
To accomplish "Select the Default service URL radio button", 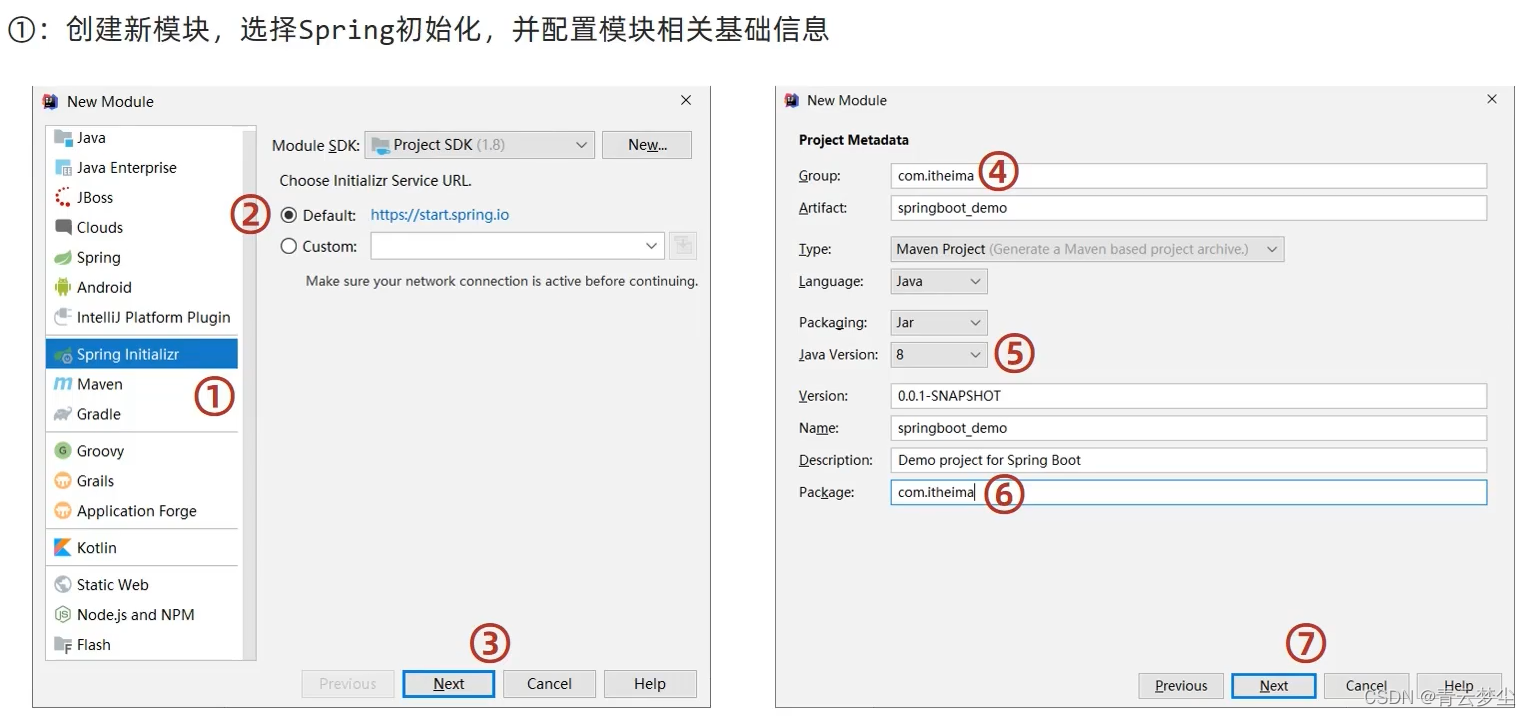I will 289,215.
